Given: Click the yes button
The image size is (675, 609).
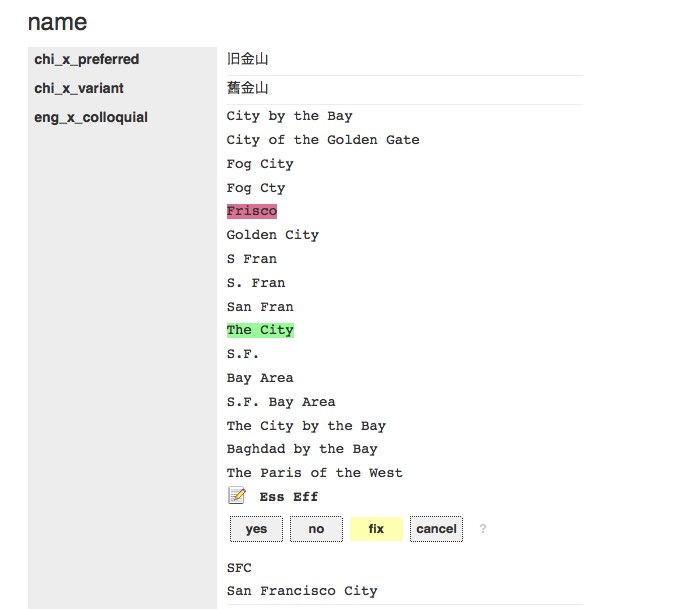Looking at the screenshot, I should point(256,529).
